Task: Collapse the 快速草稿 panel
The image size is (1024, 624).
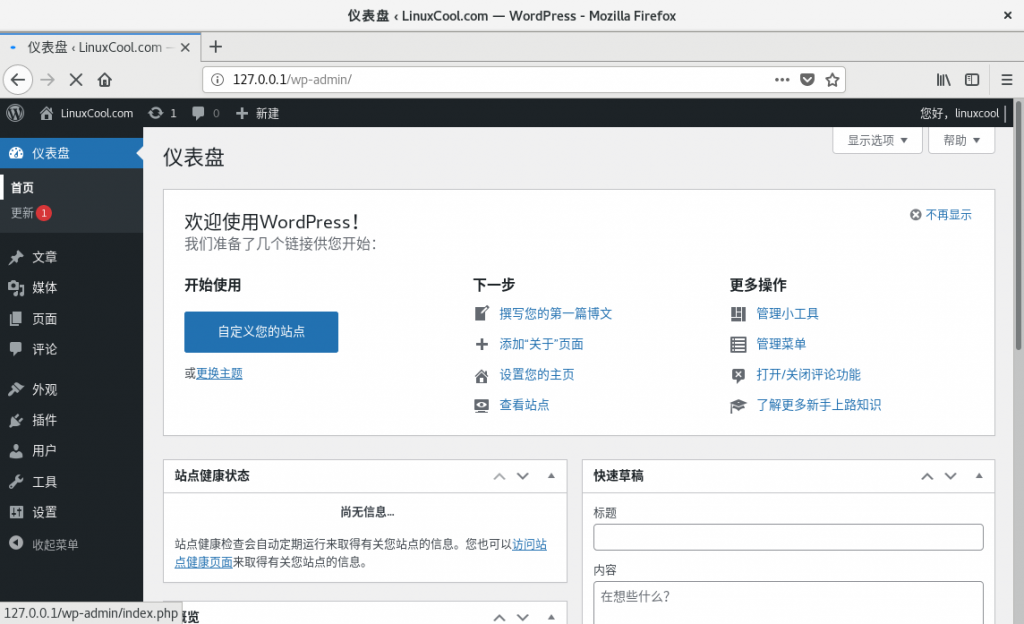Action: [977, 477]
